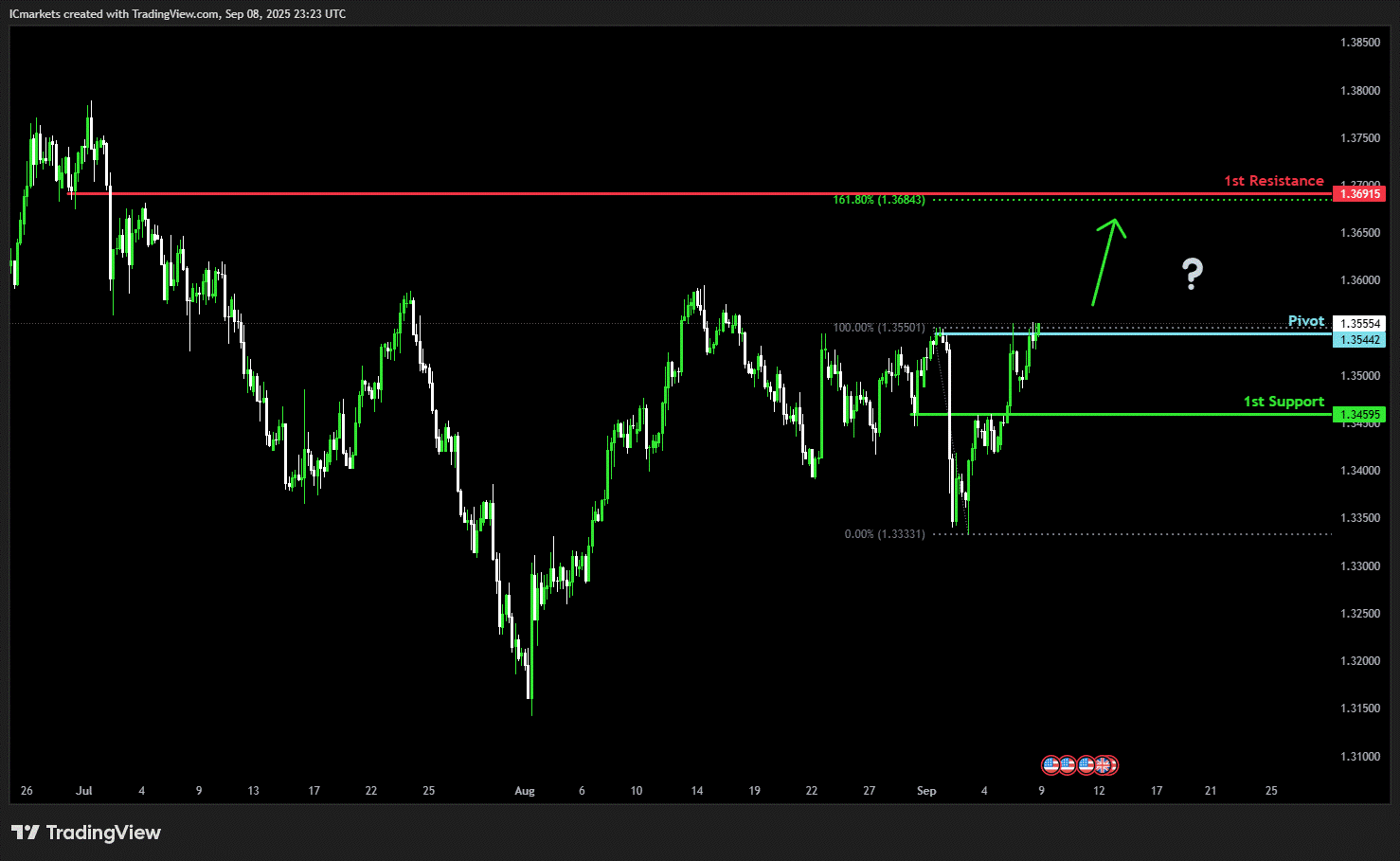This screenshot has width=1400, height=861.
Task: Click the 'Aug' date axis label
Action: pyautogui.click(x=525, y=791)
